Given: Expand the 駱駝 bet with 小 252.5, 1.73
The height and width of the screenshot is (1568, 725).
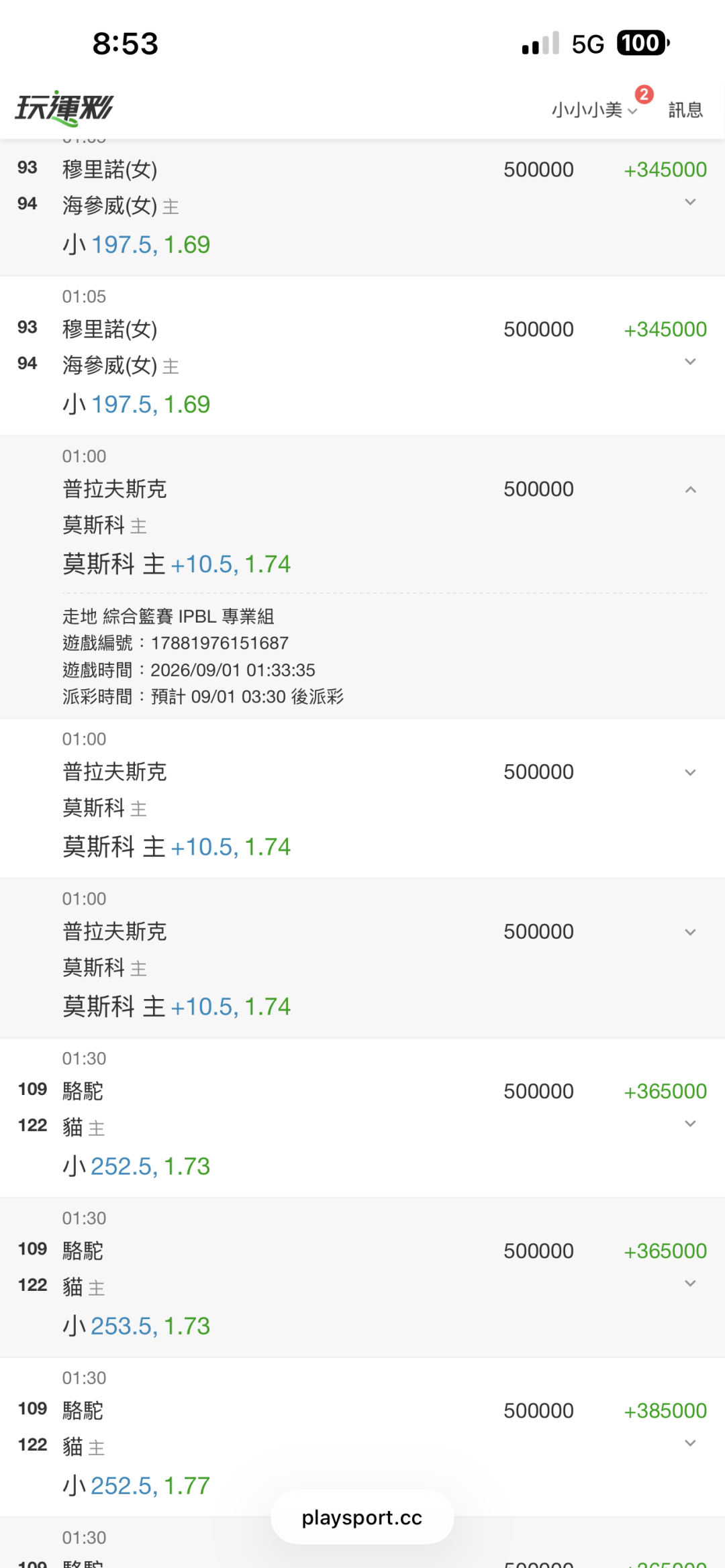Looking at the screenshot, I should pyautogui.click(x=690, y=1124).
